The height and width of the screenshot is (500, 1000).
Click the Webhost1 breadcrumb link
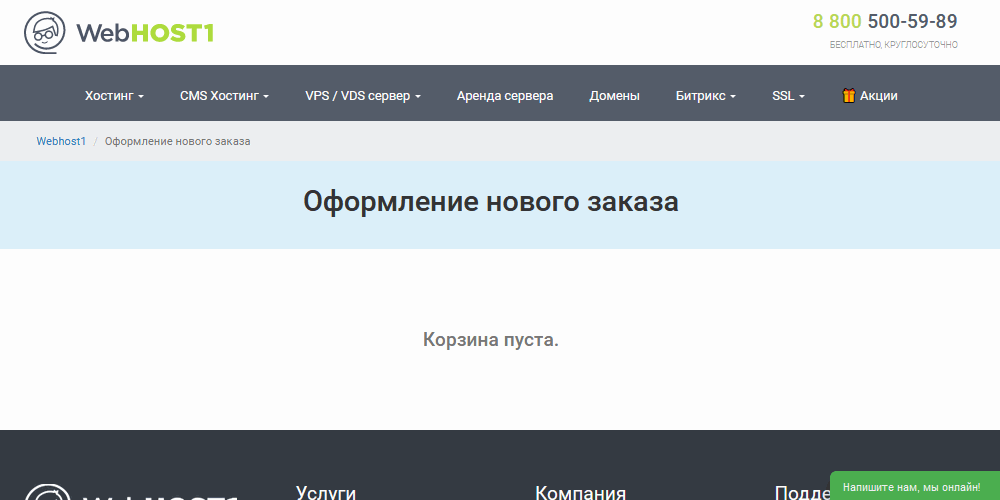61,141
